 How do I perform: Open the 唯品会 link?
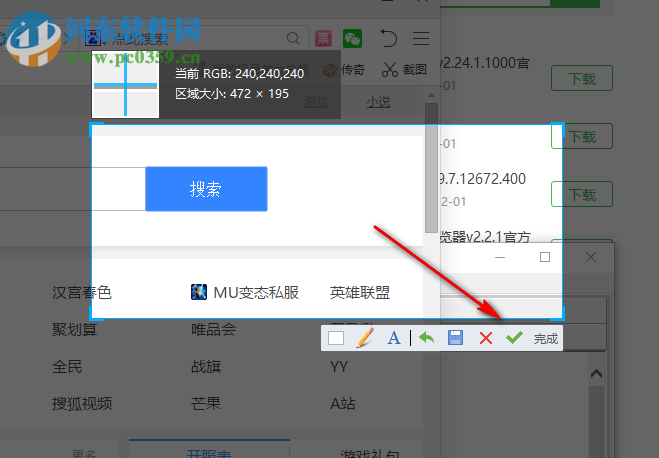point(214,329)
